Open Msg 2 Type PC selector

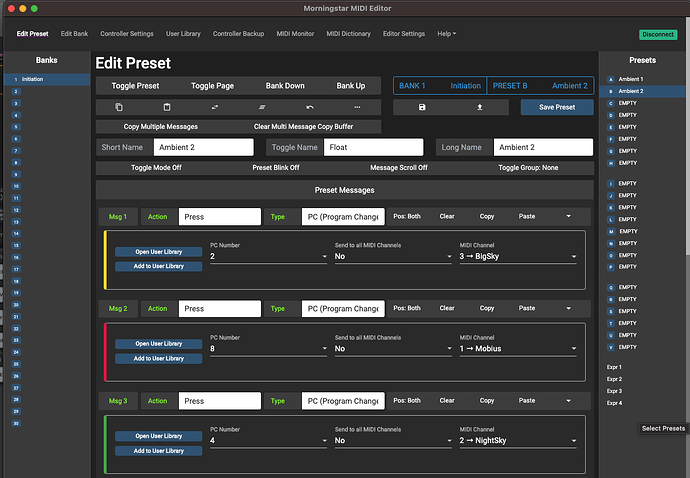point(343,309)
